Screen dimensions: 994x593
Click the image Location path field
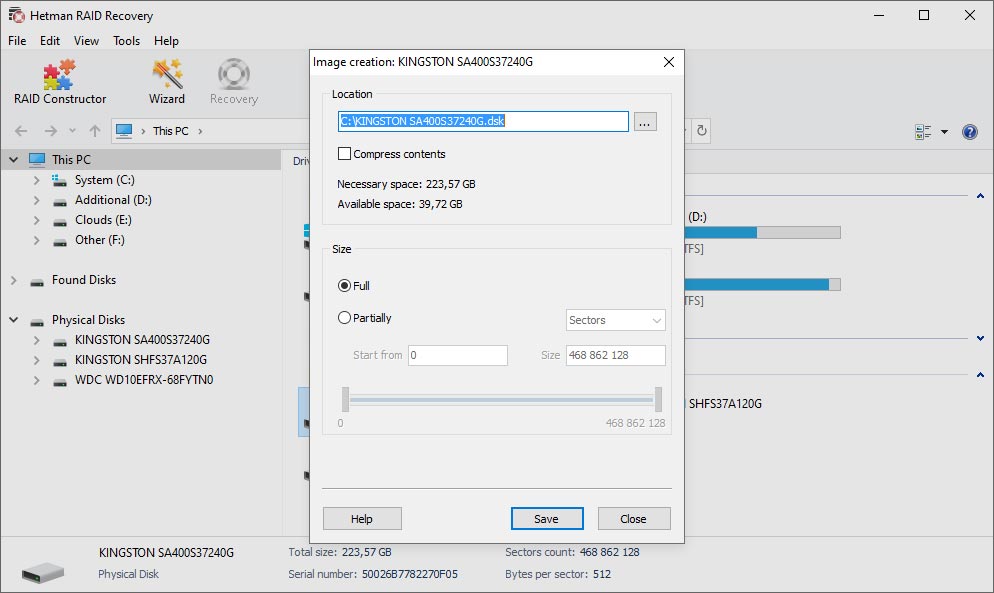point(483,121)
